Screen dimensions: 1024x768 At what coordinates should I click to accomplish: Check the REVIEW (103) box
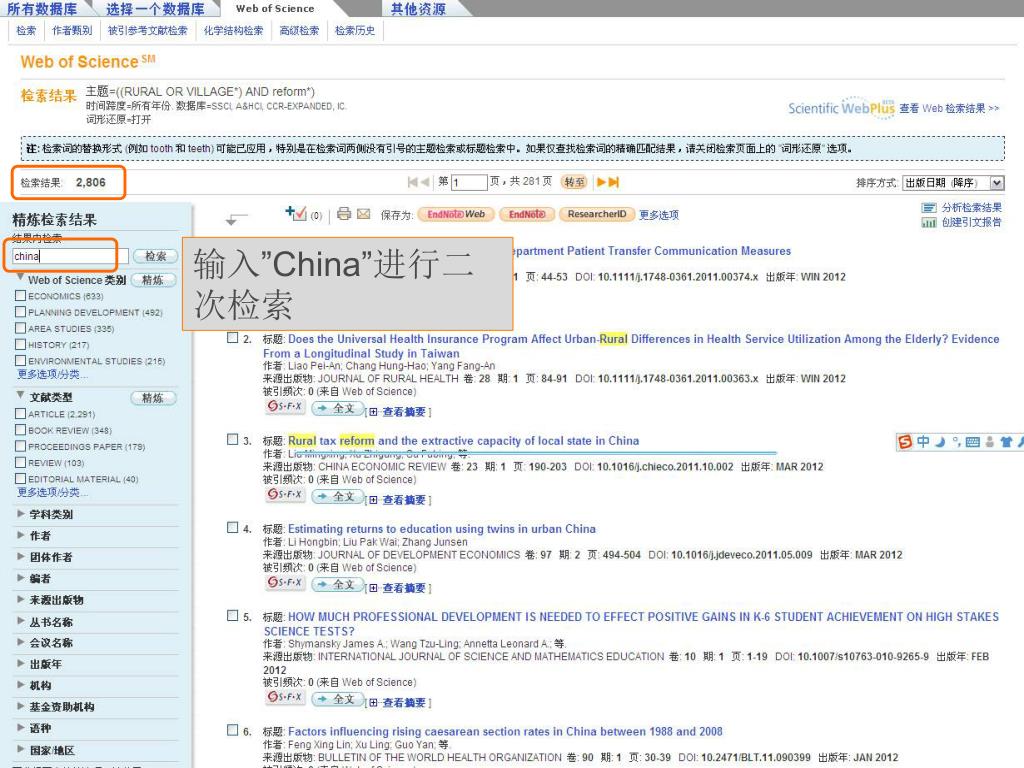20,462
